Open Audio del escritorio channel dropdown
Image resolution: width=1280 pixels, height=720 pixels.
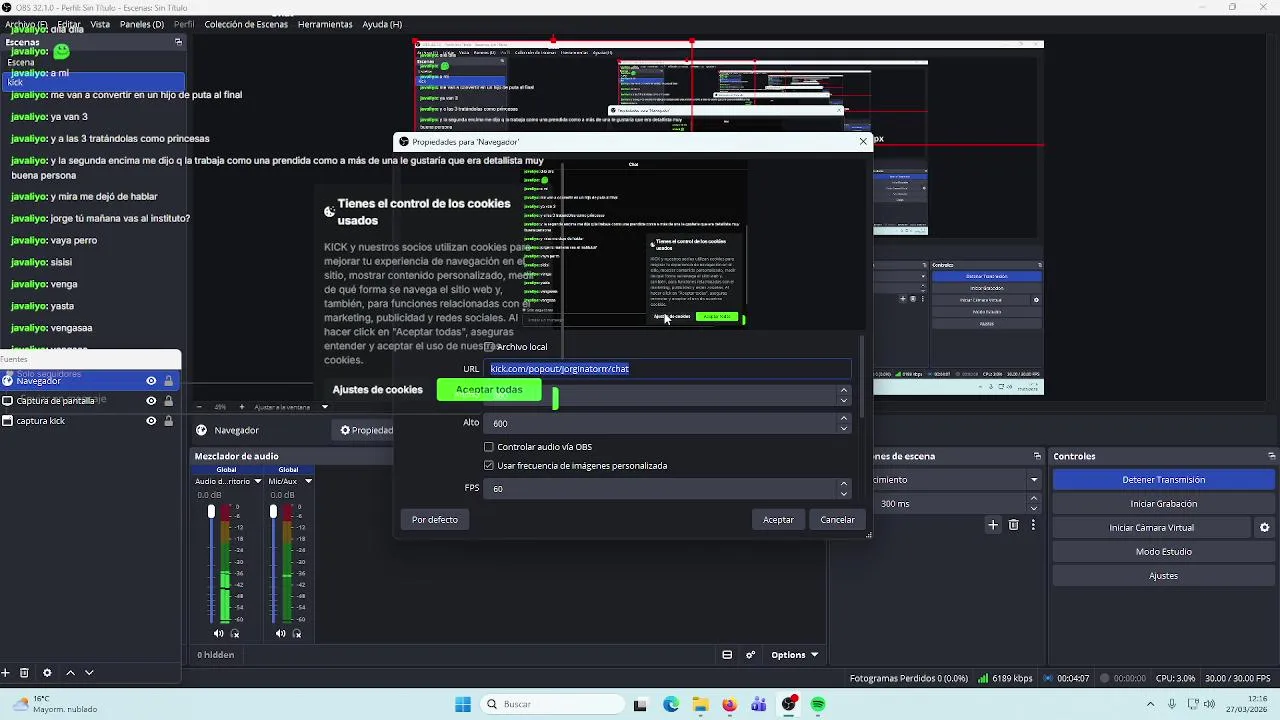[257, 481]
